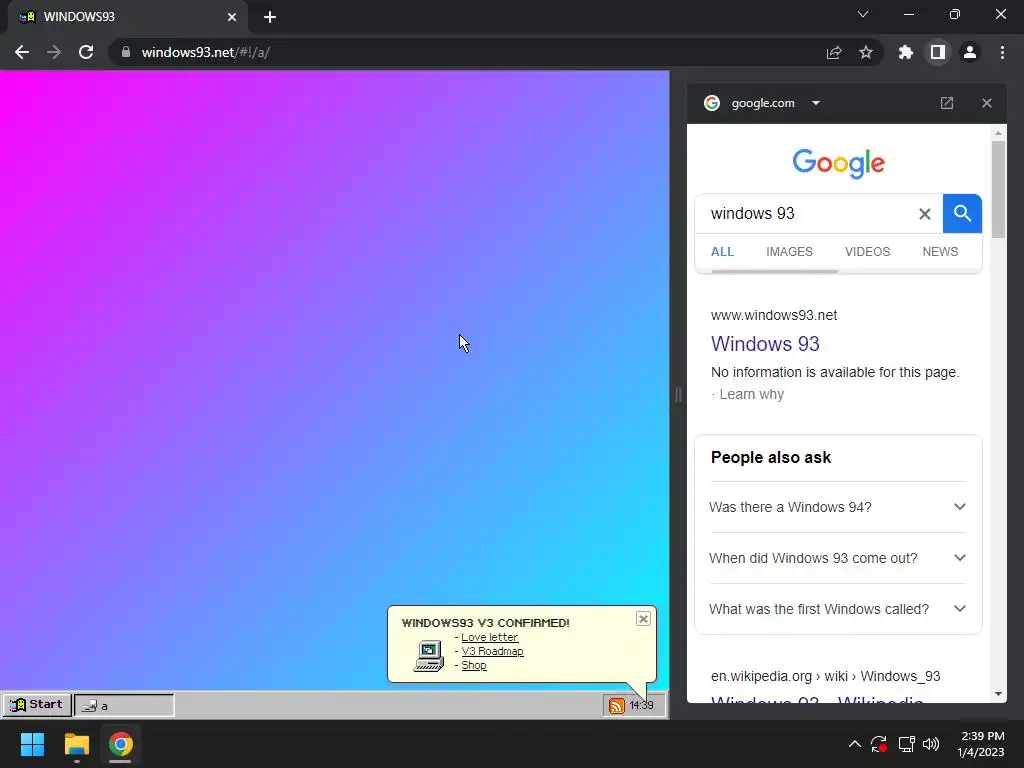Open the Extensions puzzle icon
The width and height of the screenshot is (1024, 768).
[x=906, y=52]
